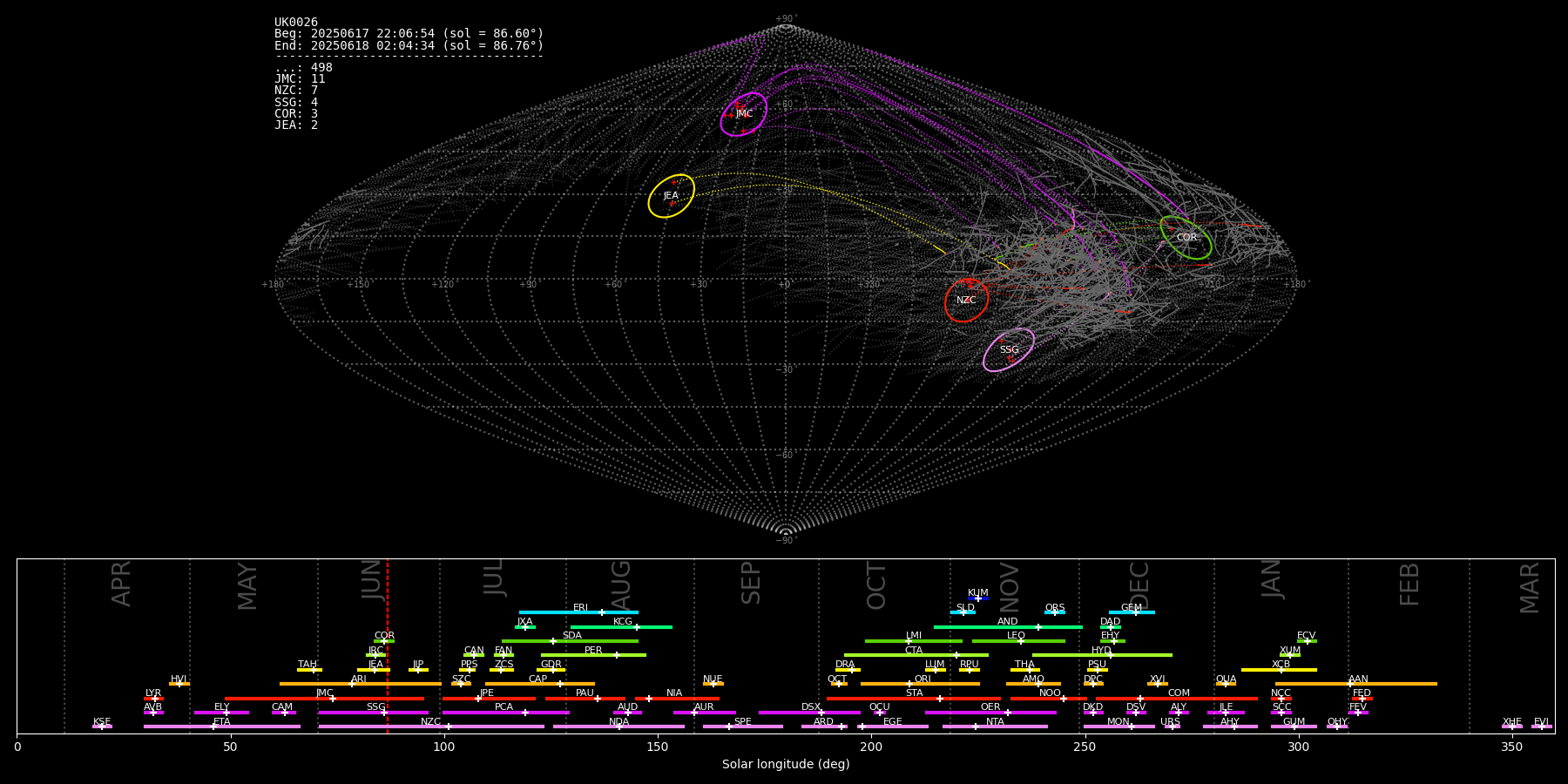This screenshot has height=784, width=1568.
Task: Click the XCB yellow shower bar
Action: point(1279,670)
